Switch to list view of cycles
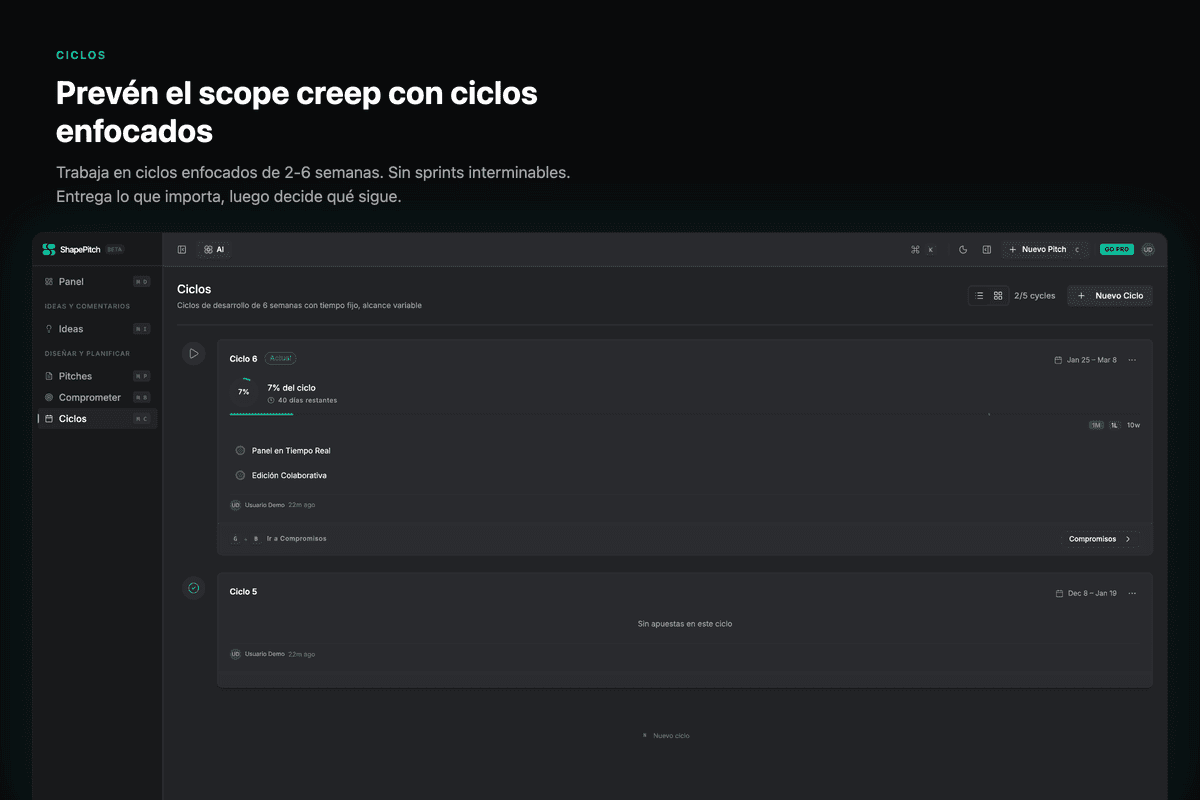This screenshot has height=800, width=1200. [x=979, y=296]
